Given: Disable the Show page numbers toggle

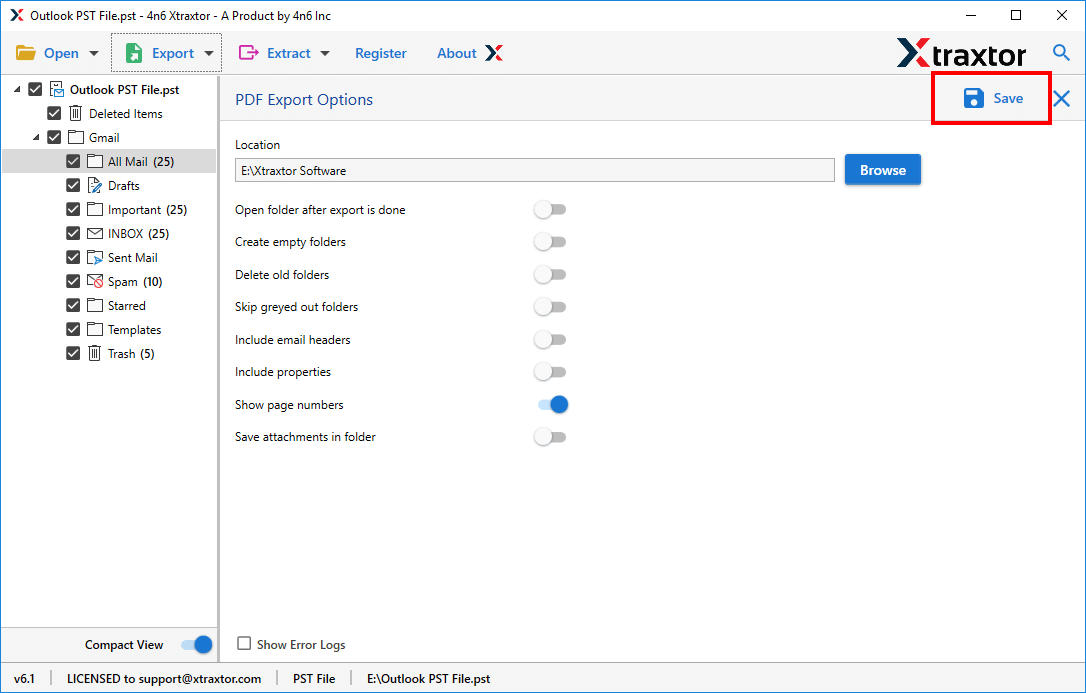Looking at the screenshot, I should tap(551, 404).
